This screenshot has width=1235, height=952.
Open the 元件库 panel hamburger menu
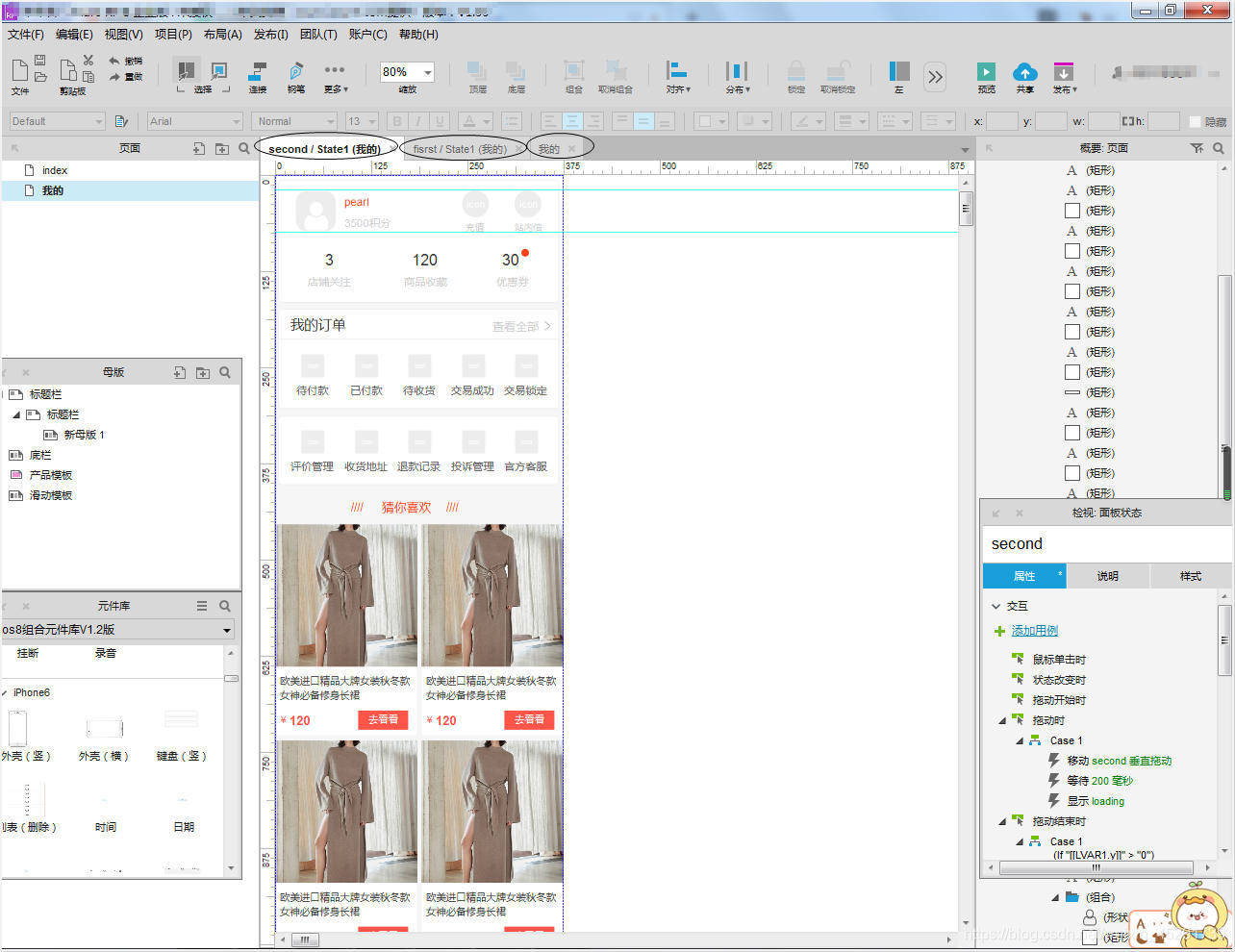(x=202, y=606)
